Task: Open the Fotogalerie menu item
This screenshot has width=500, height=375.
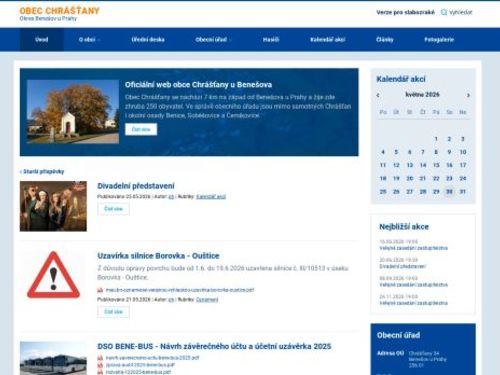Action: pyautogui.click(x=439, y=39)
